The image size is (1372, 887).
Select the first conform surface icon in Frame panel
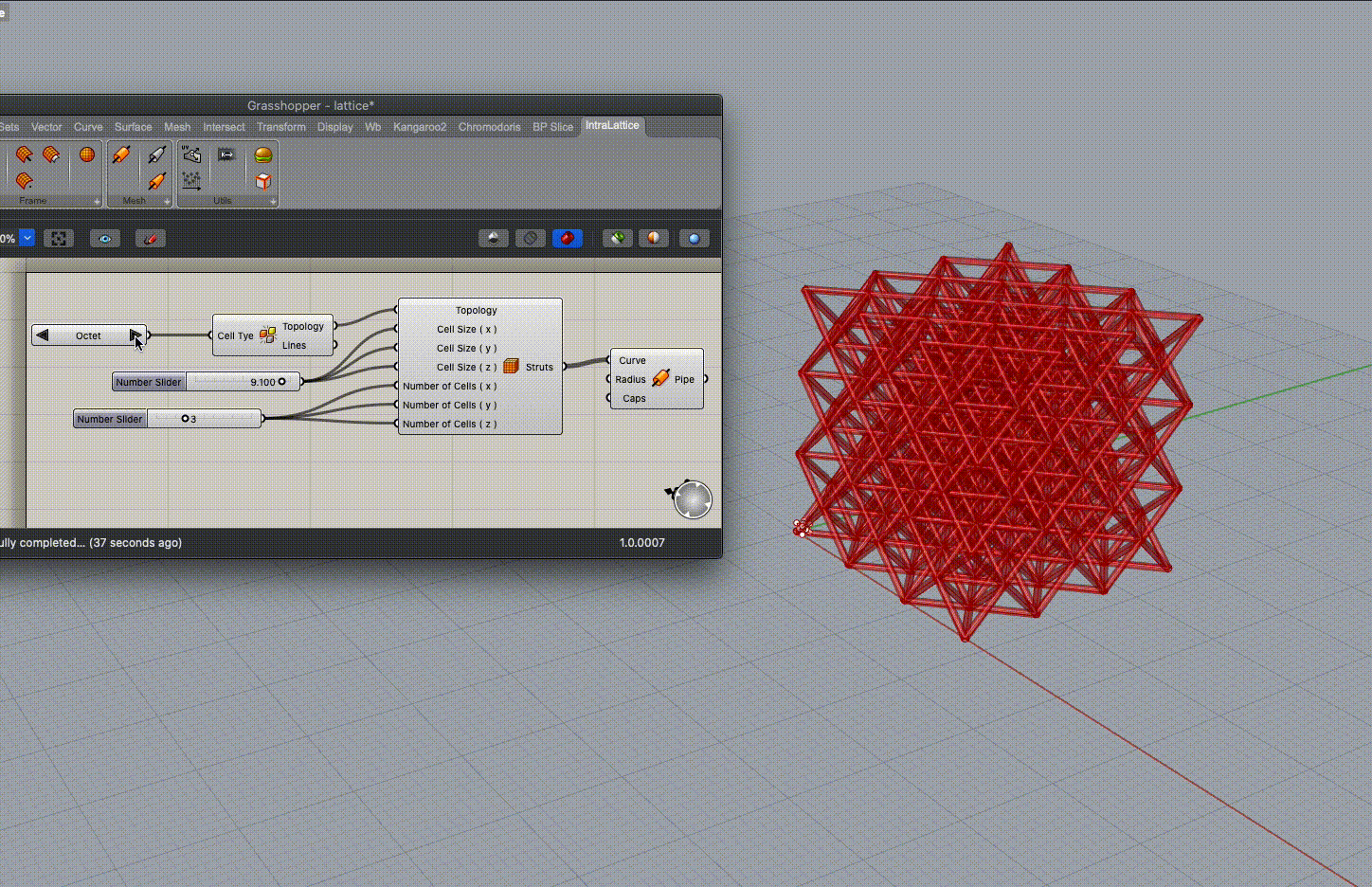24,154
